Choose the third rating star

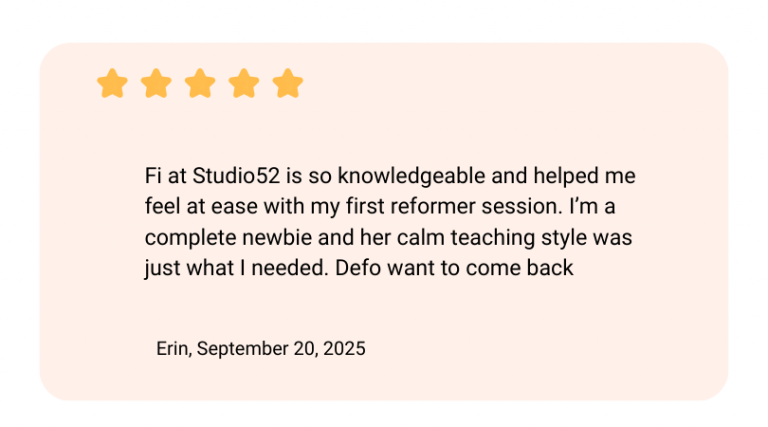tap(200, 84)
